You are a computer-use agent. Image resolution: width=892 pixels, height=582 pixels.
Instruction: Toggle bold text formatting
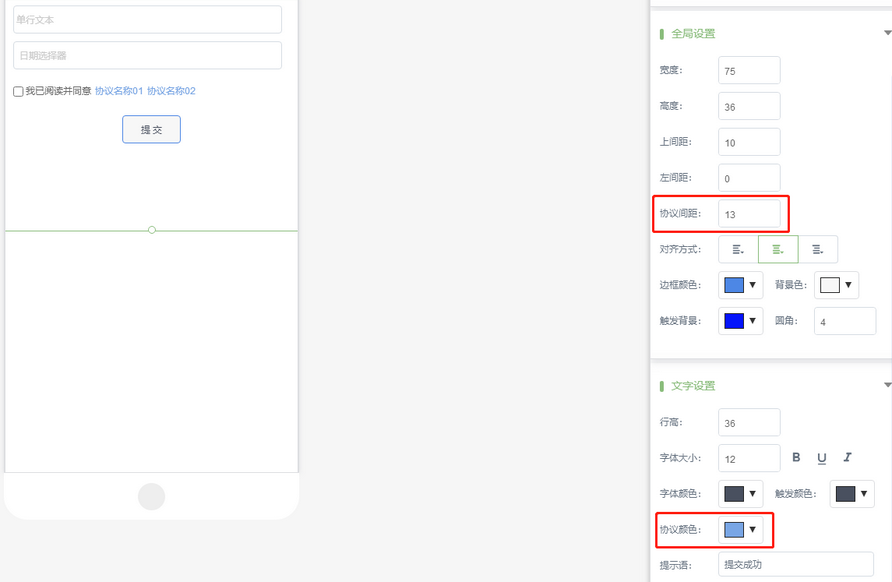click(x=797, y=458)
